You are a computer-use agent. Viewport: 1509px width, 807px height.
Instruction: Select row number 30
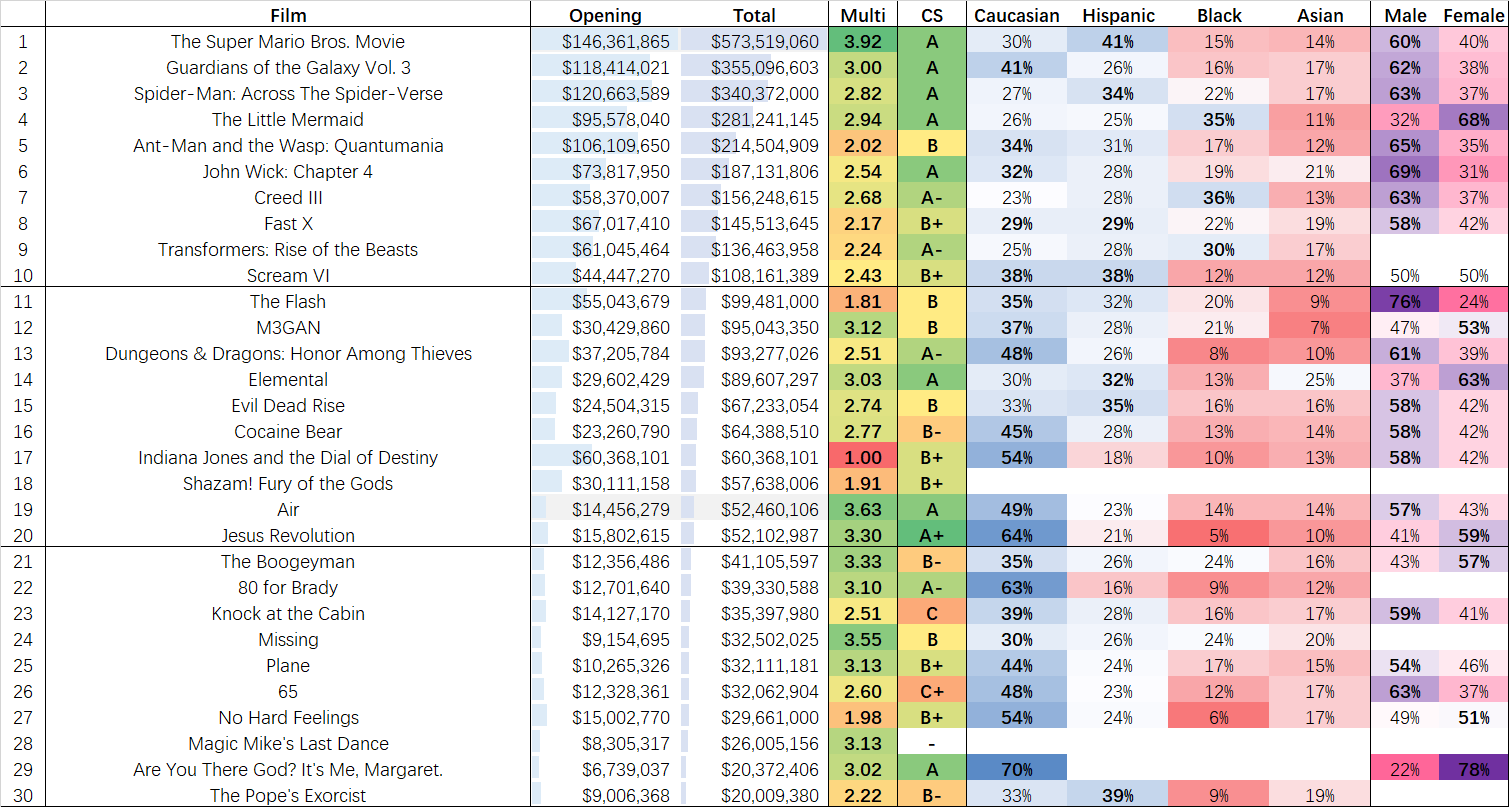(x=23, y=796)
